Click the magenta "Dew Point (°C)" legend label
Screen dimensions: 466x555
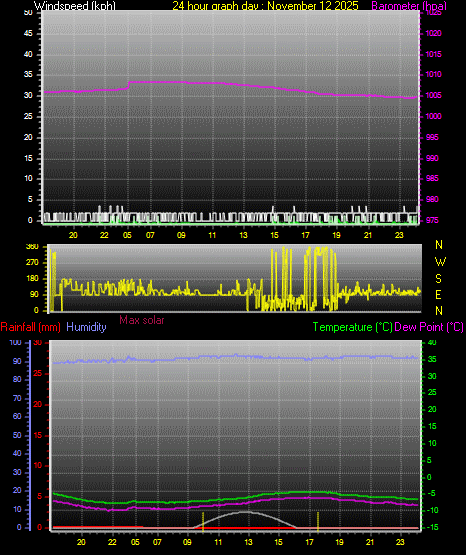tap(429, 327)
